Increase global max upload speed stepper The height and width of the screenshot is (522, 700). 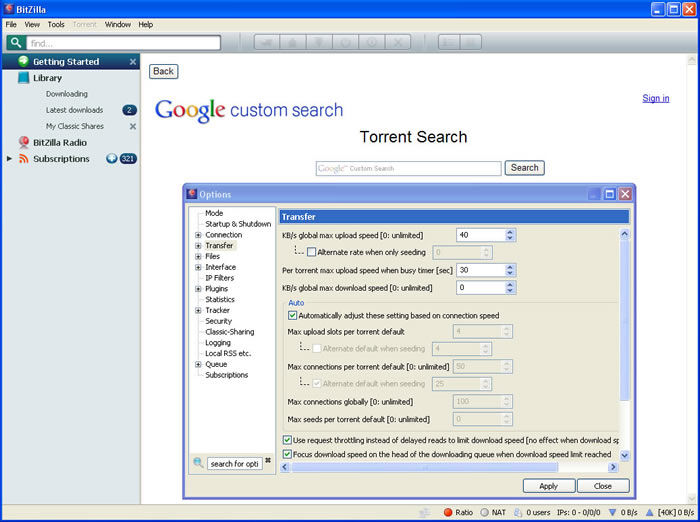pyautogui.click(x=510, y=232)
